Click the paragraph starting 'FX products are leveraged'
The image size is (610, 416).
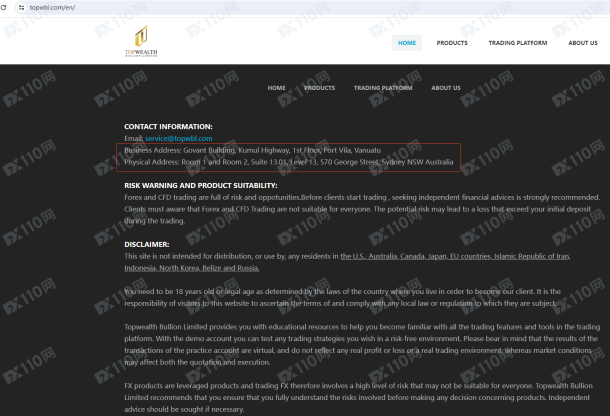point(358,397)
